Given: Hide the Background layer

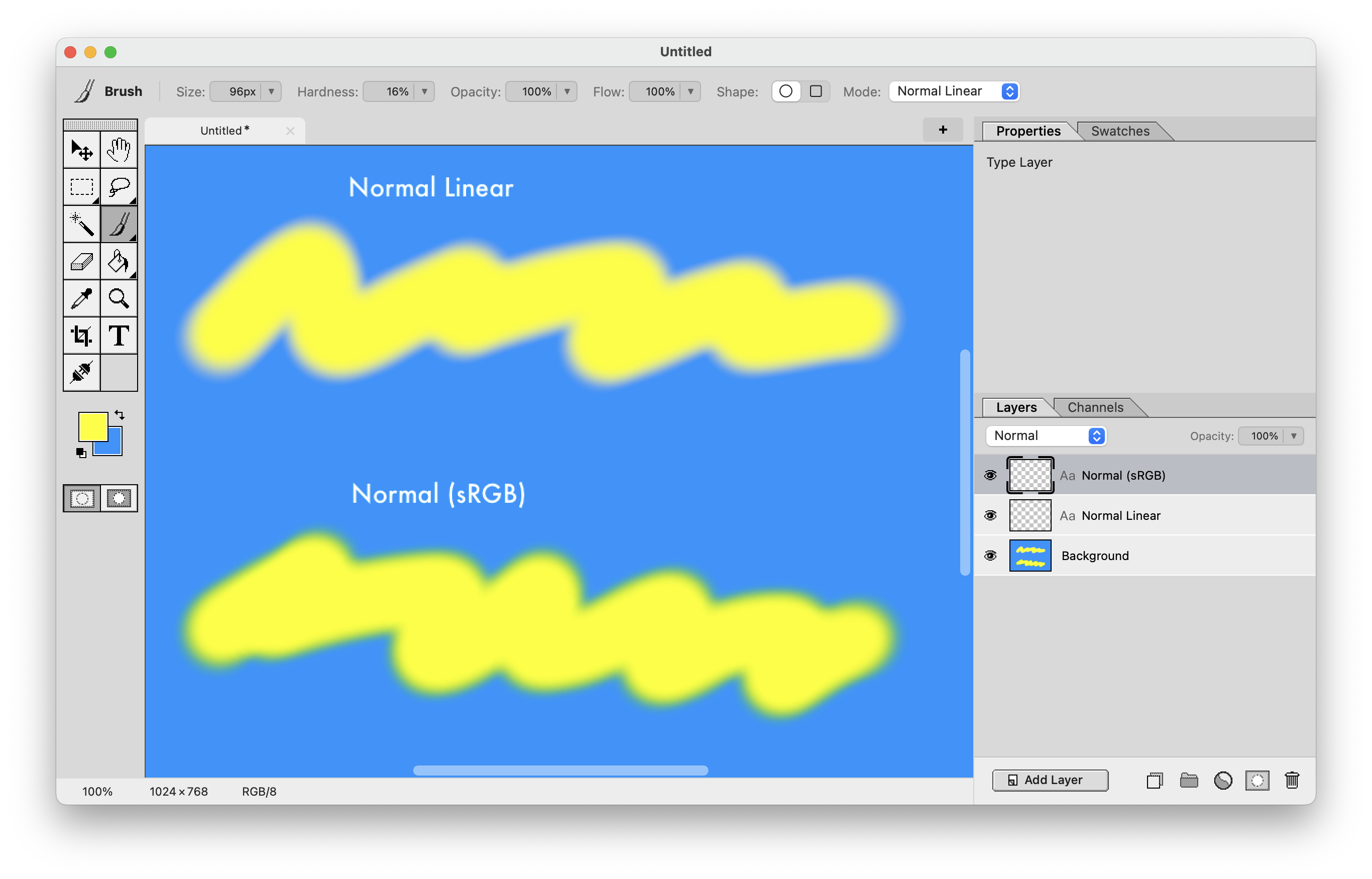Looking at the screenshot, I should coord(990,556).
